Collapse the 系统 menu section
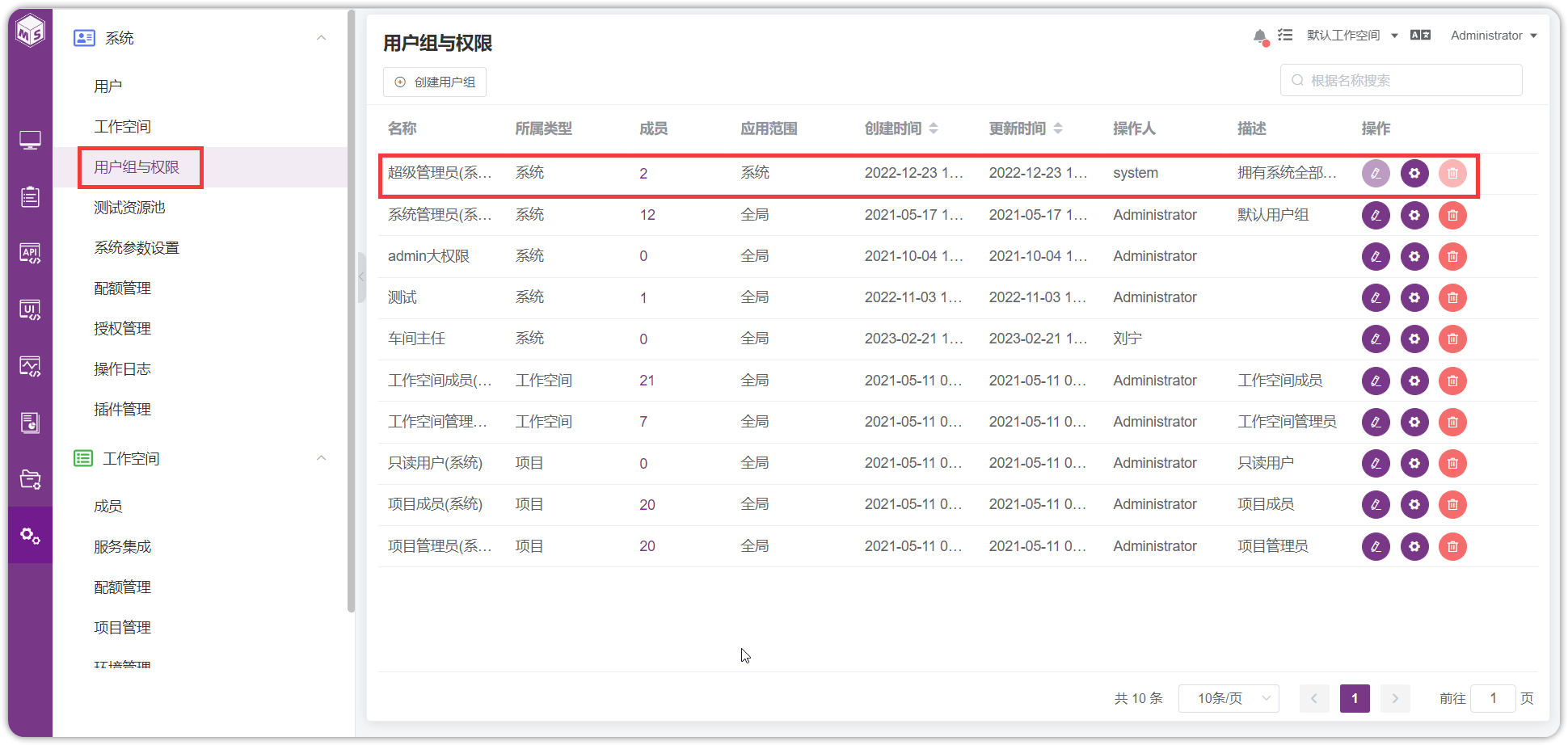 click(322, 38)
